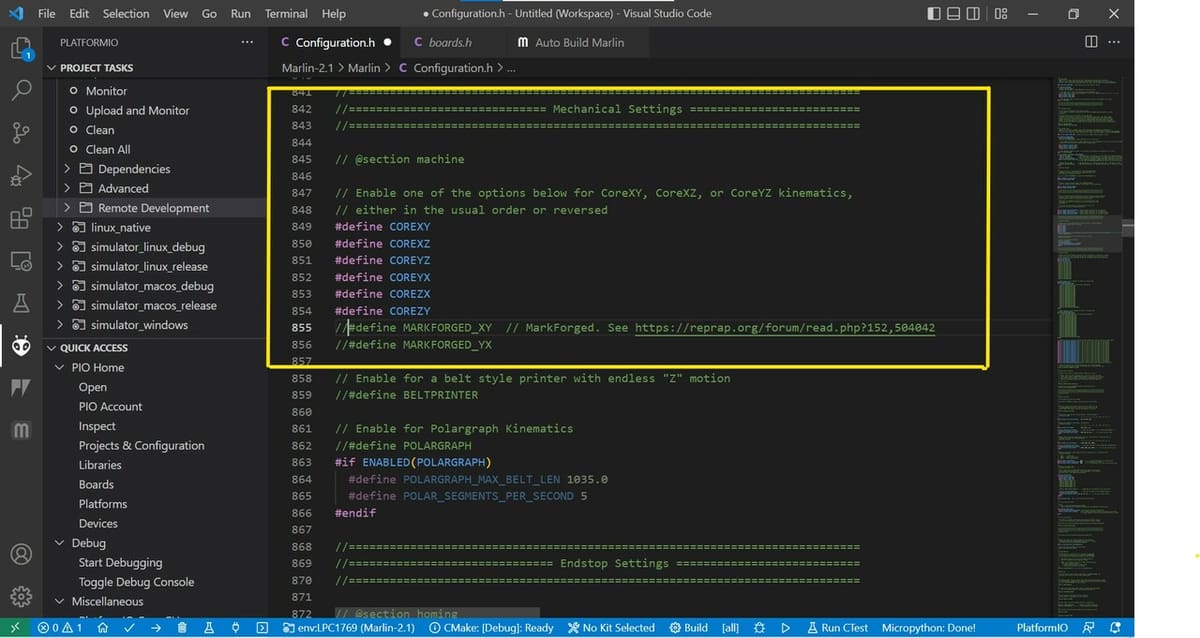Open the reprap.org forum link
The image size is (1200, 638).
(784, 328)
